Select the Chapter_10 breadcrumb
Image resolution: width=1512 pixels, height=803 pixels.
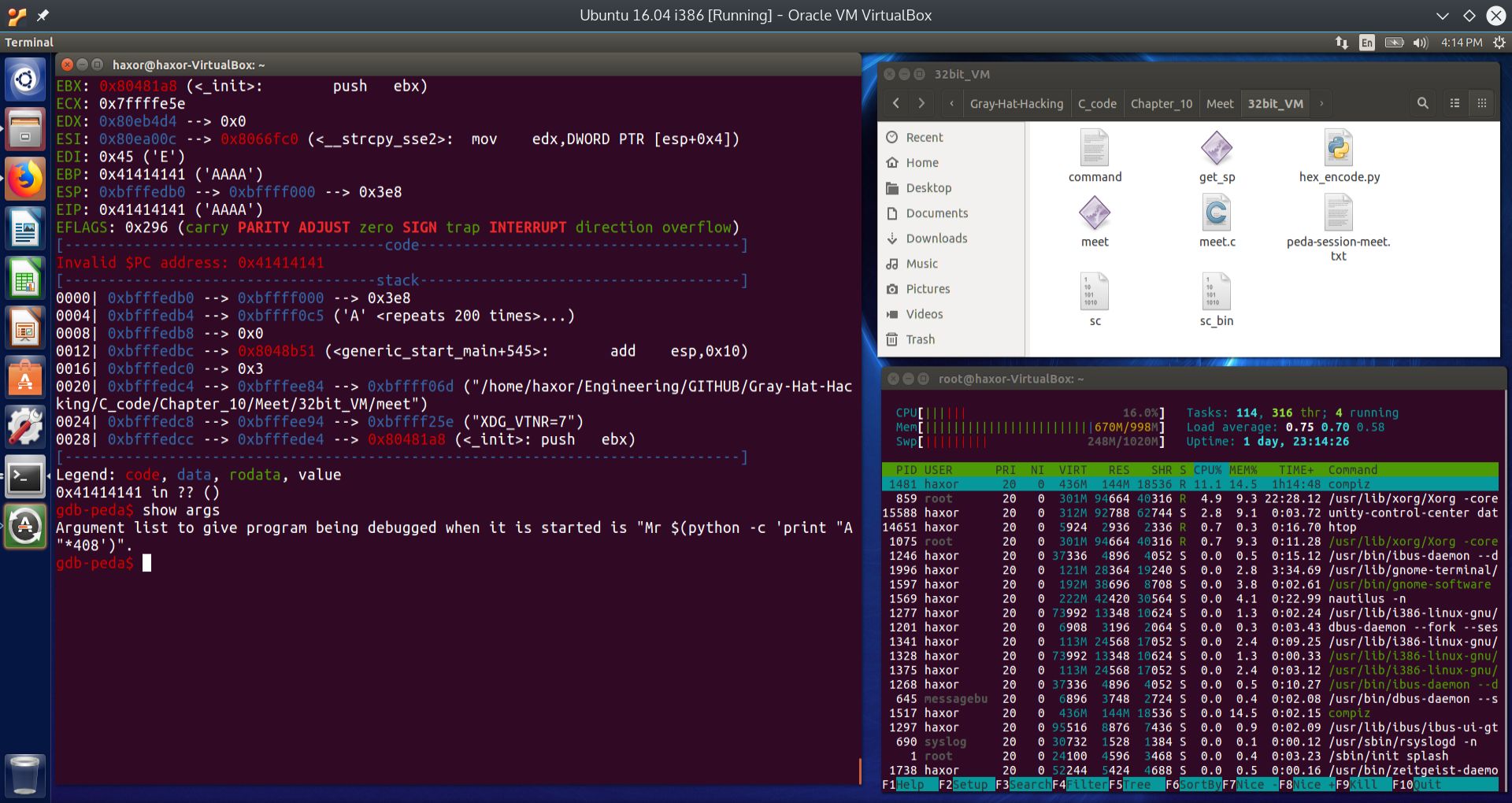tap(1160, 103)
